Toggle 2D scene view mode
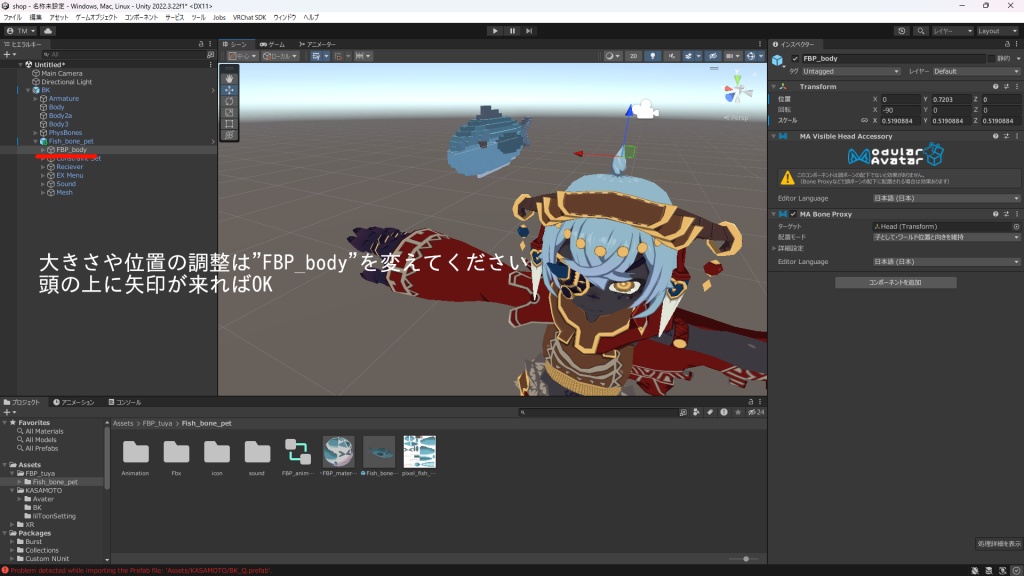Viewport: 1024px width, 576px height. 633,56
